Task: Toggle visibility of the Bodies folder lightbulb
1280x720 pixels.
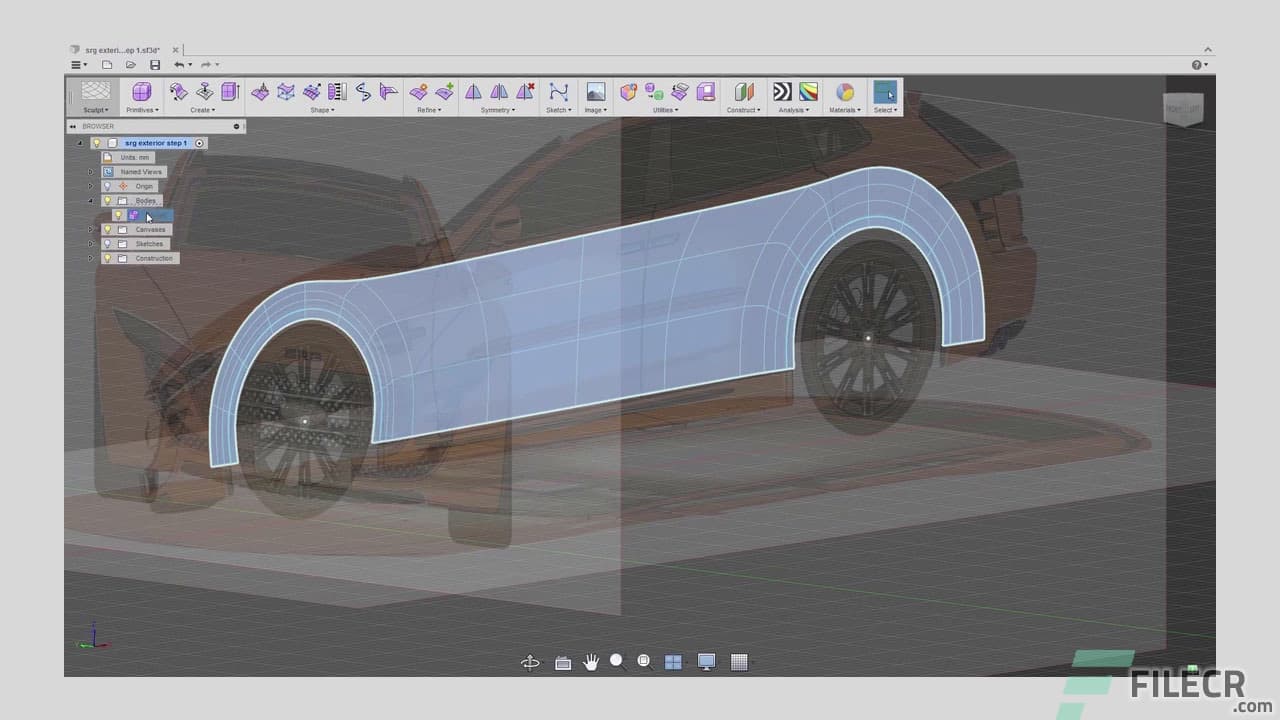Action: point(107,200)
